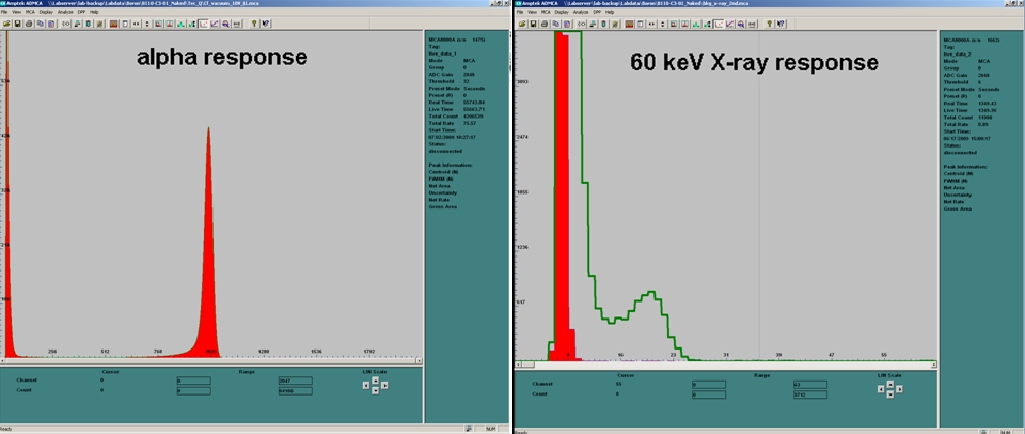Open the MCA menu in the left window
This screenshot has height=434, width=1025.
30,12
